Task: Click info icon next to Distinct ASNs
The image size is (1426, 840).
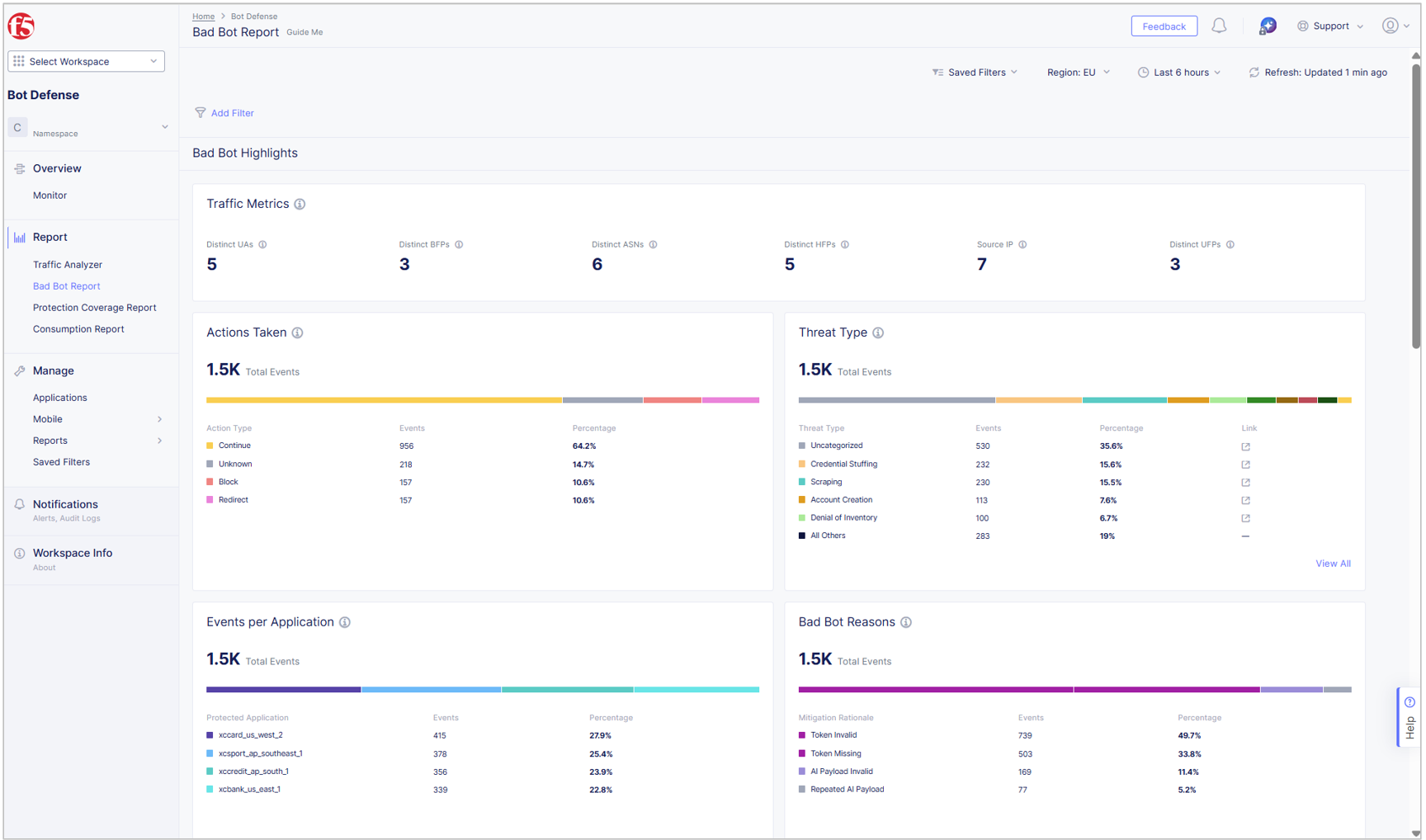Action: pos(653,245)
